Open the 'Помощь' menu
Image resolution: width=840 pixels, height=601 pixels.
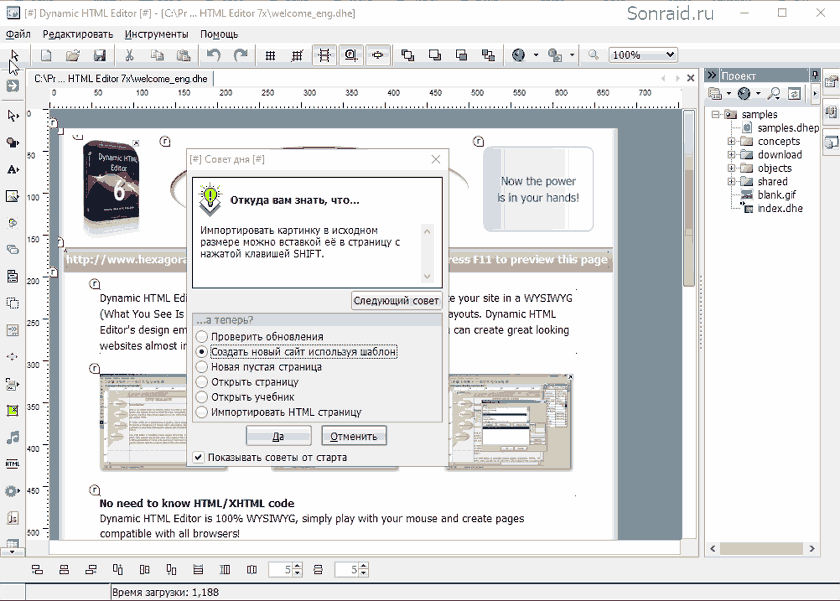pos(219,34)
